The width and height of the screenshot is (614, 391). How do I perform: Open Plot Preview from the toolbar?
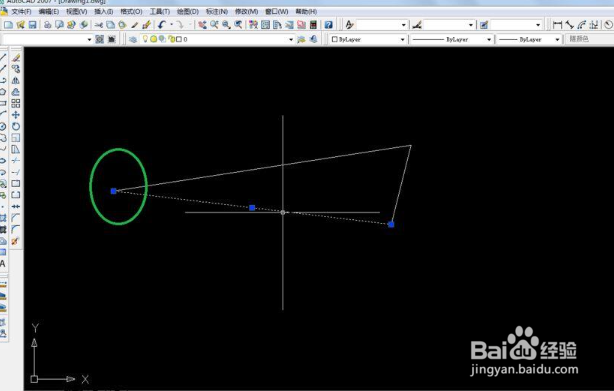59,25
